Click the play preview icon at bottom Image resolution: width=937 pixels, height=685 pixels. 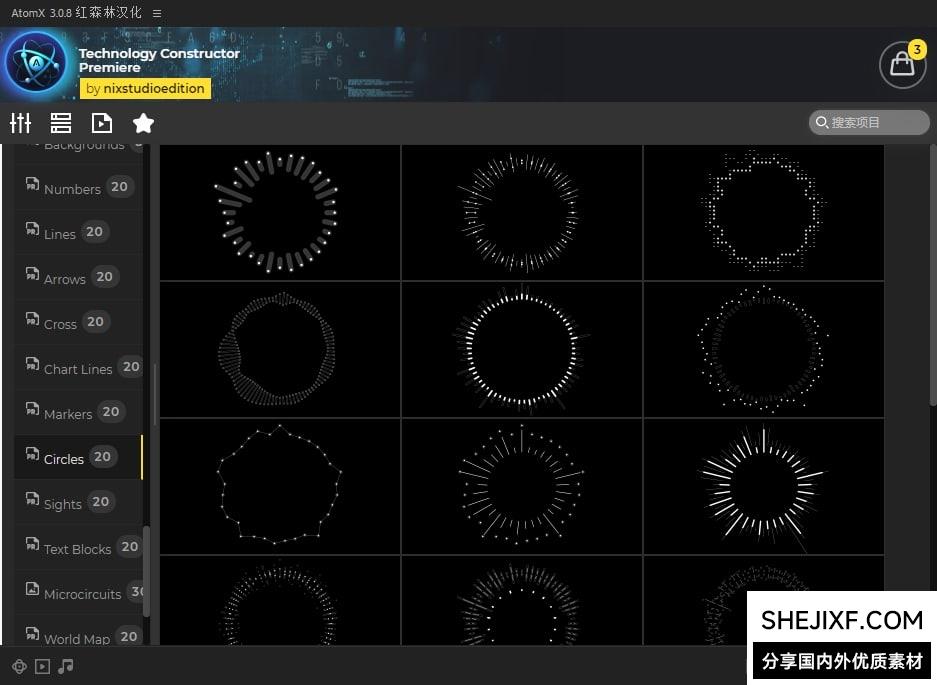pyautogui.click(x=42, y=666)
